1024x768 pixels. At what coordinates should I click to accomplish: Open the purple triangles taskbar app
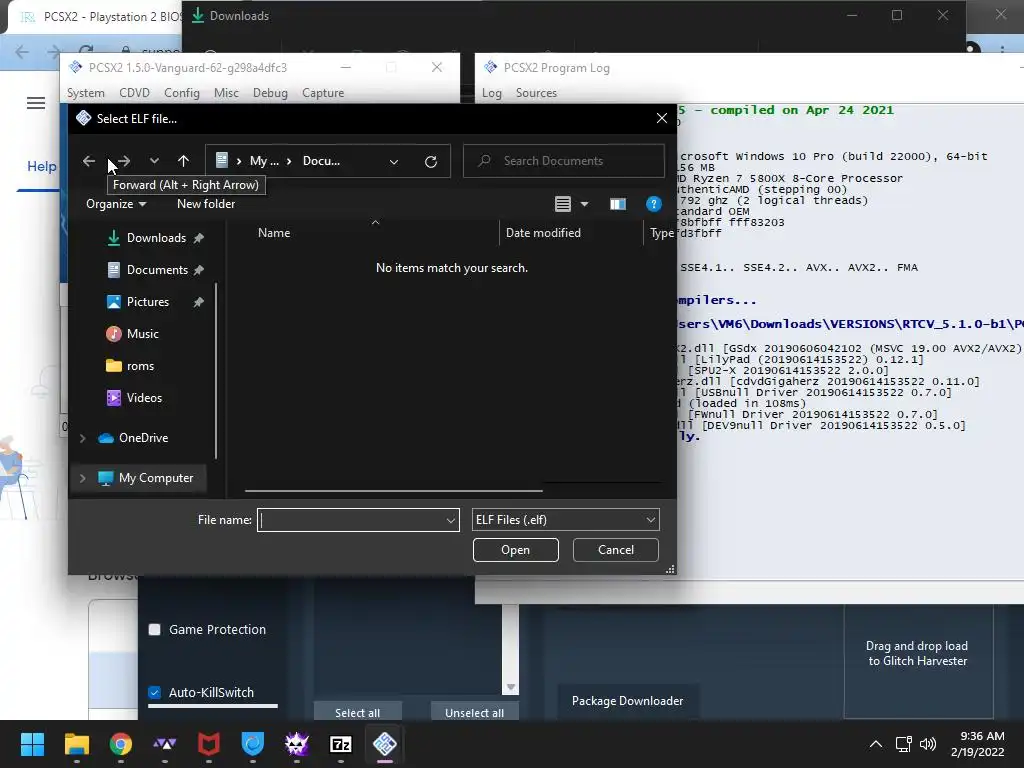[165, 744]
